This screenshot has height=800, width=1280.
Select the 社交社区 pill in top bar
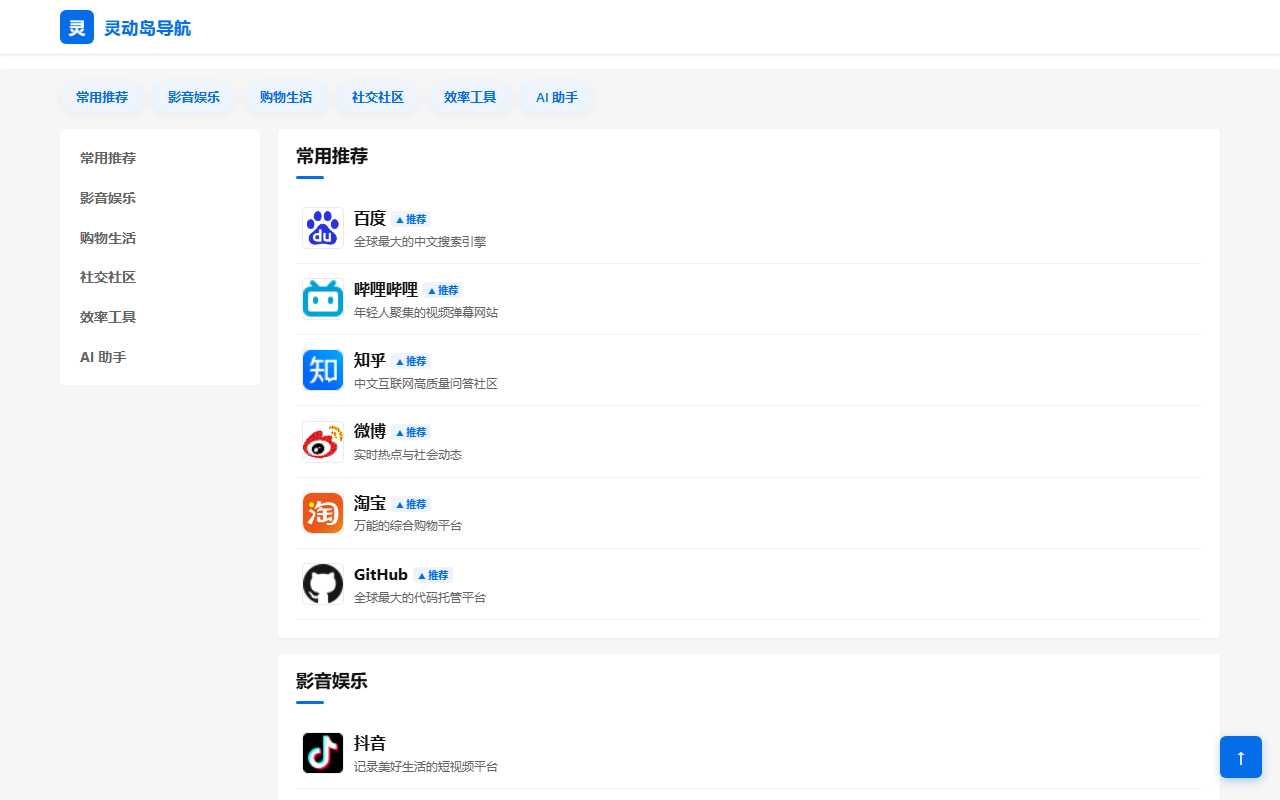[x=378, y=97]
